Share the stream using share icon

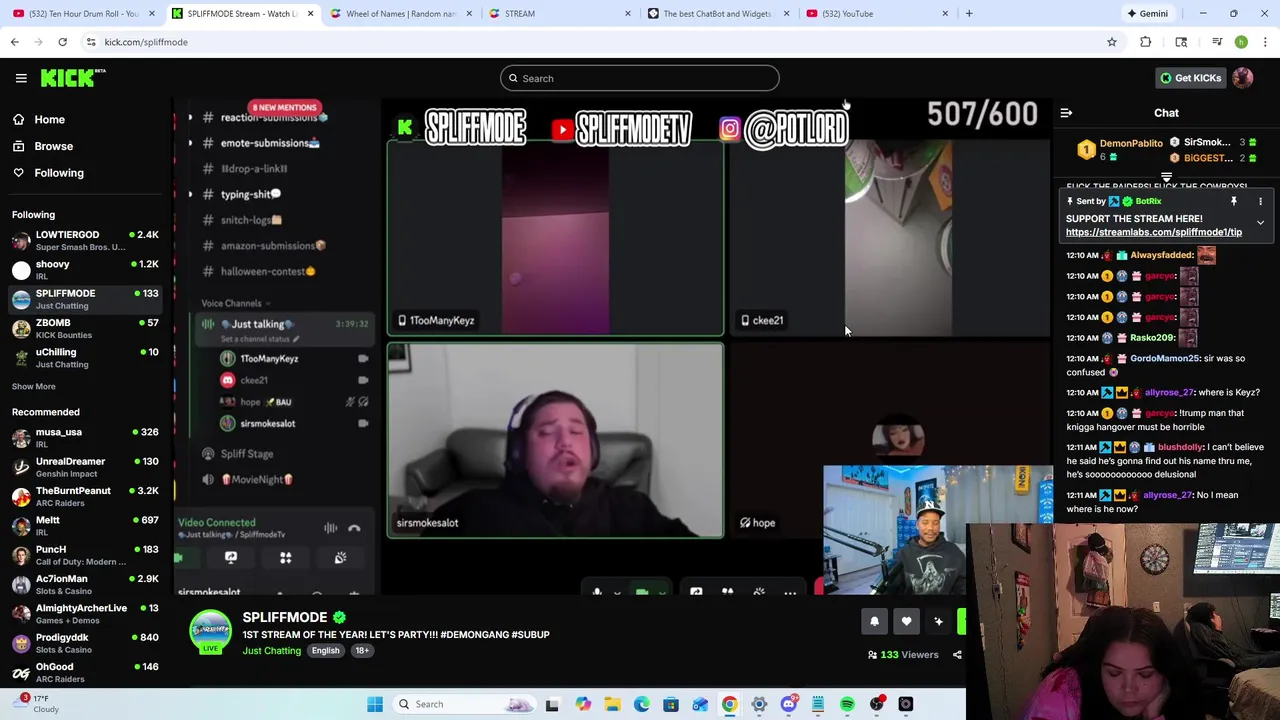(957, 655)
